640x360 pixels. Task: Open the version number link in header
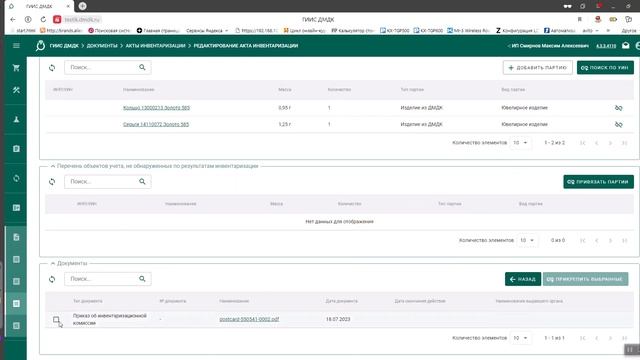point(606,46)
